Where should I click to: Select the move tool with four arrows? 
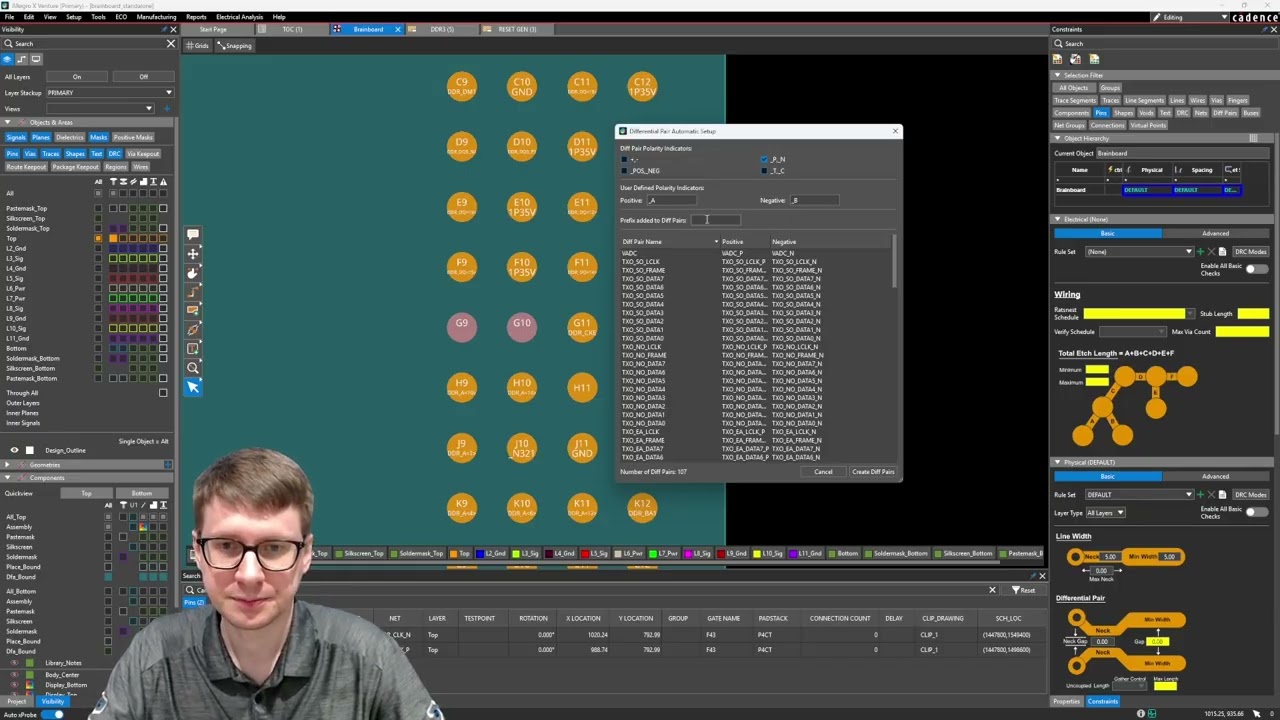(193, 254)
